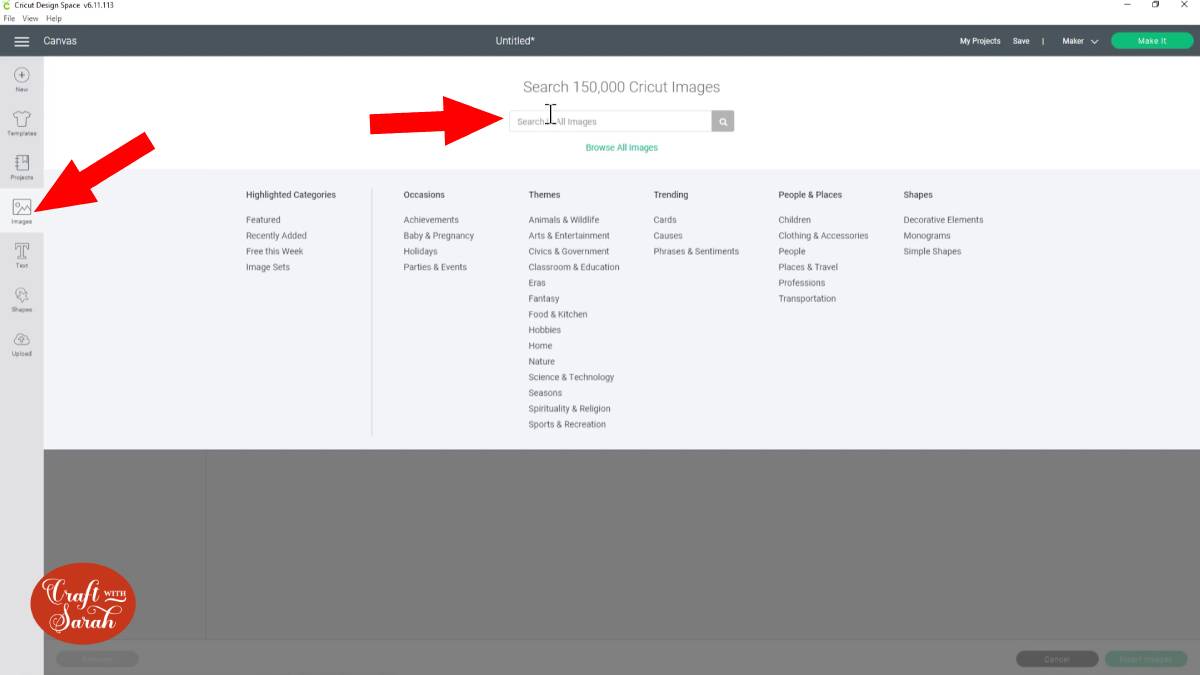1200x675 pixels.
Task: Click Save in the header
Action: pos(1020,41)
